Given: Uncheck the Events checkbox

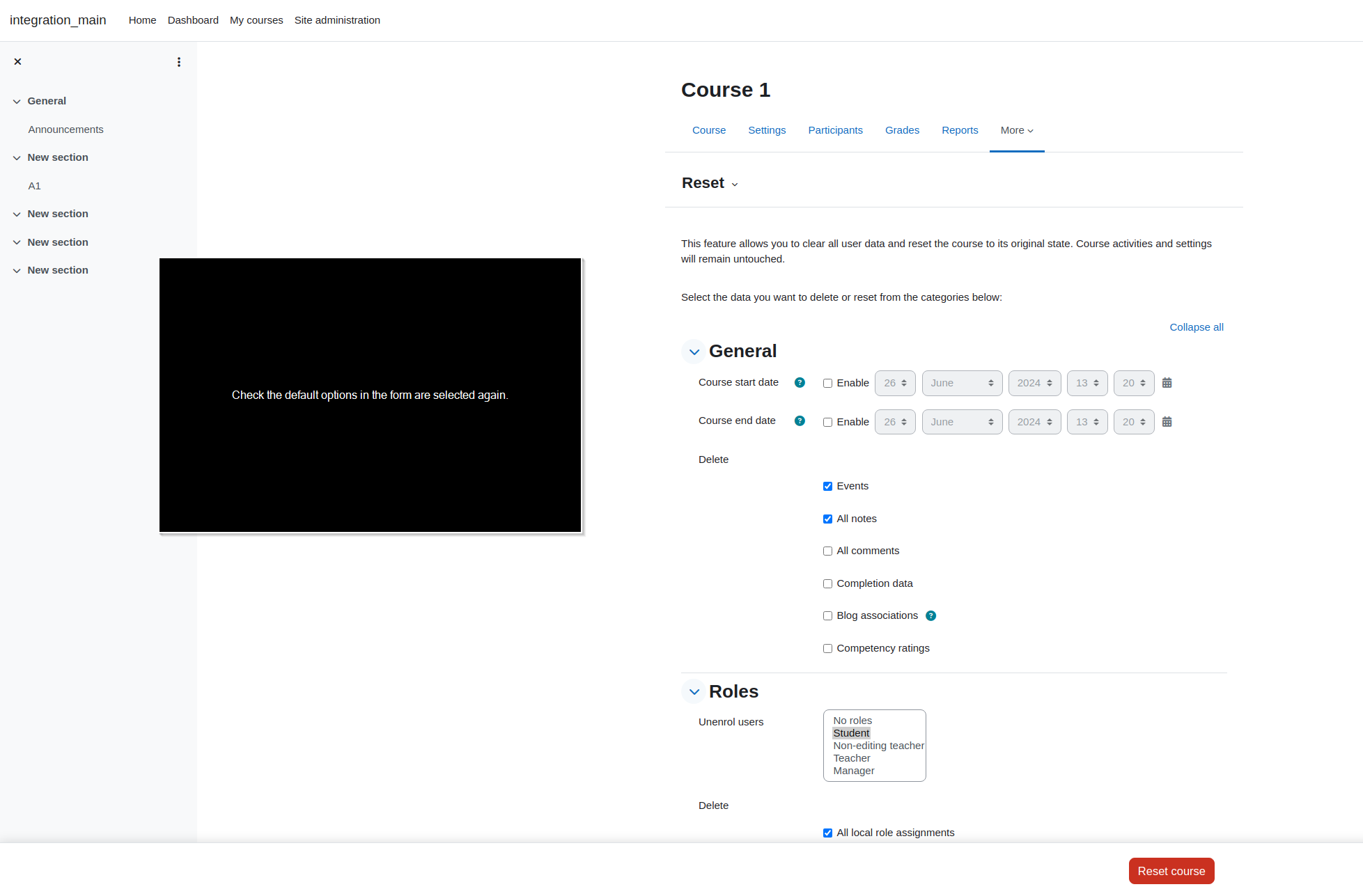Looking at the screenshot, I should (x=827, y=487).
